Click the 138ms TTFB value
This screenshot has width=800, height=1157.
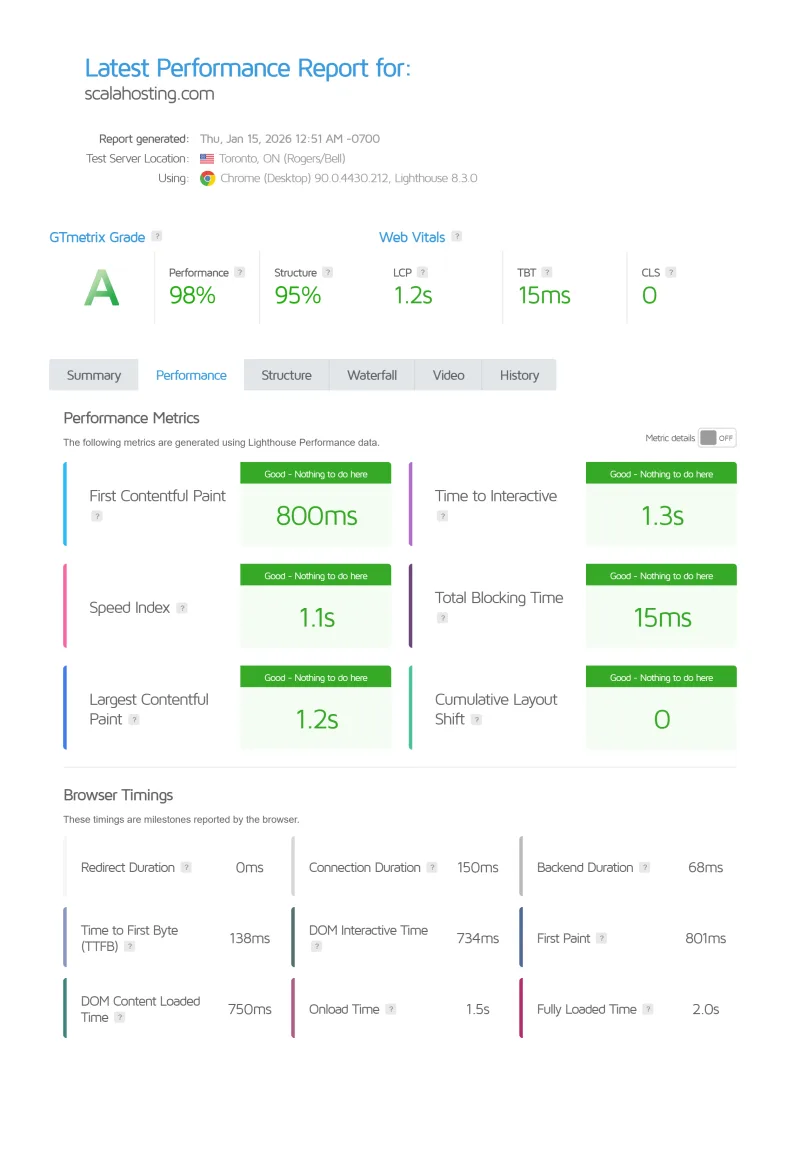[x=249, y=939]
